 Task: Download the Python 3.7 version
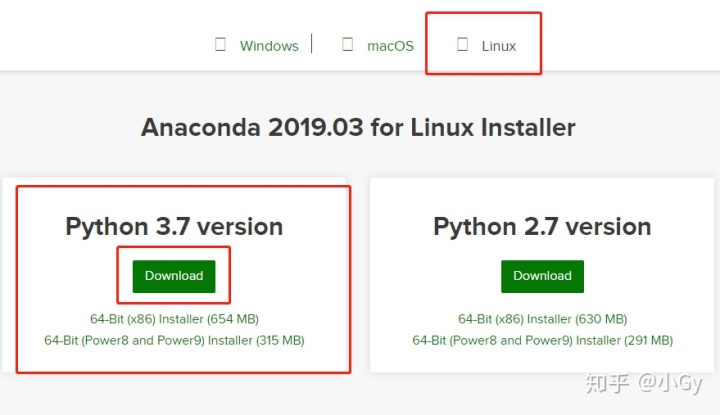174,276
